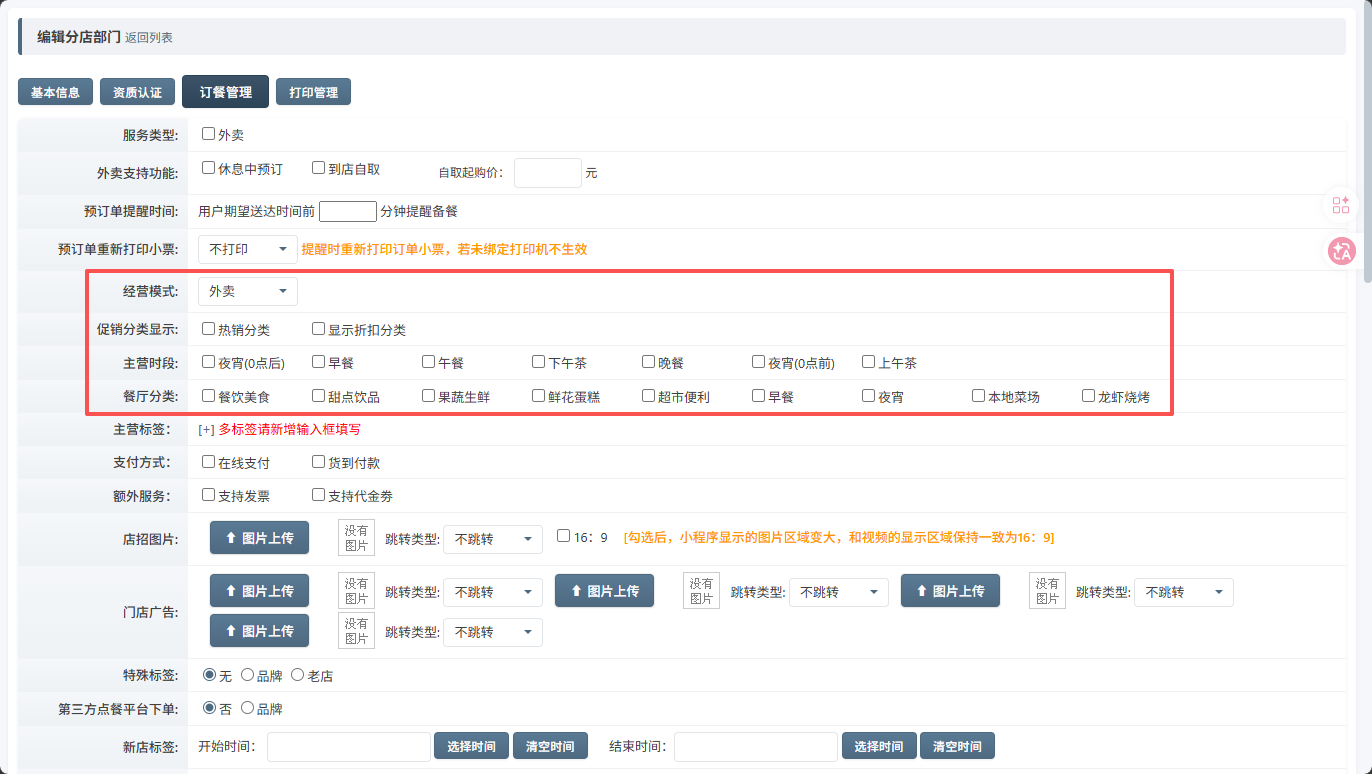
Task: Check the 热销分类 option
Action: [x=209, y=329]
